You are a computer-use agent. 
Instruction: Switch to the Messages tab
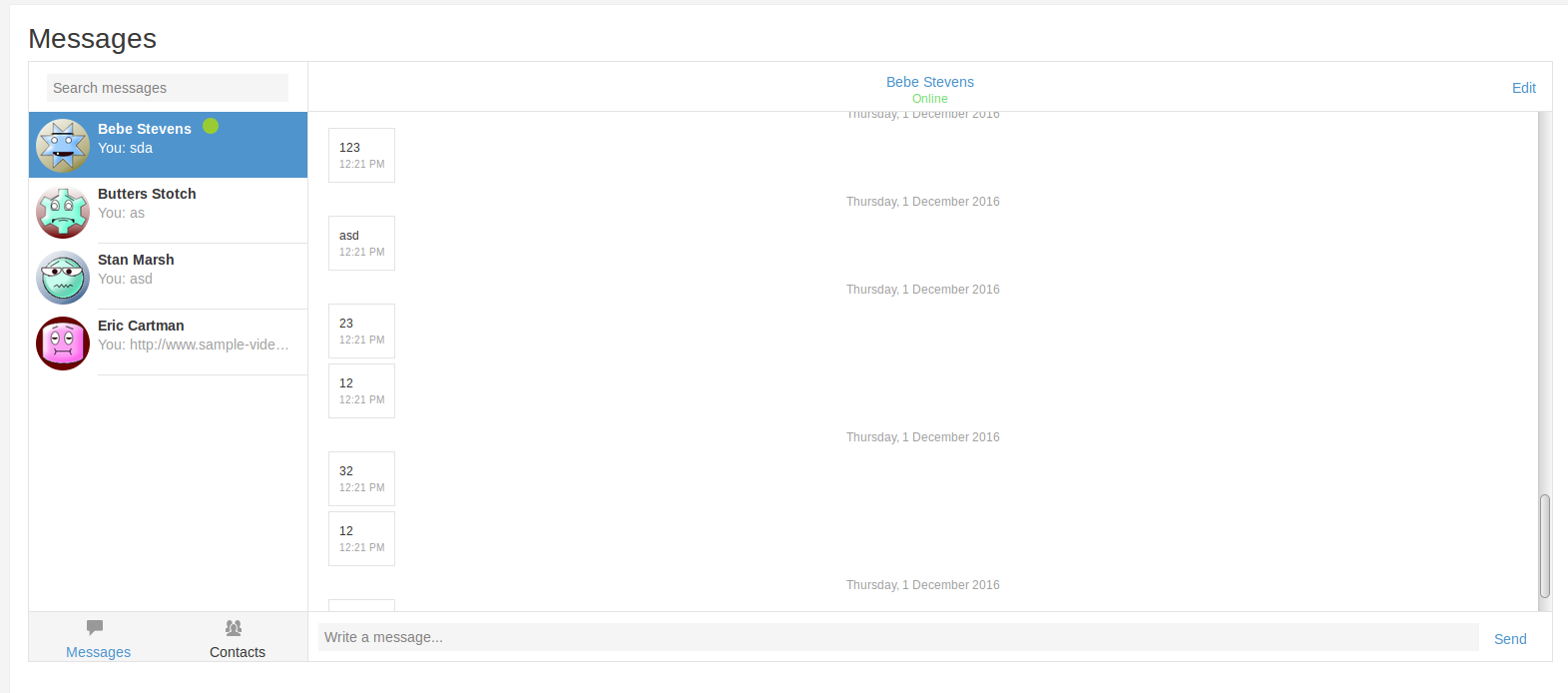tap(99, 637)
